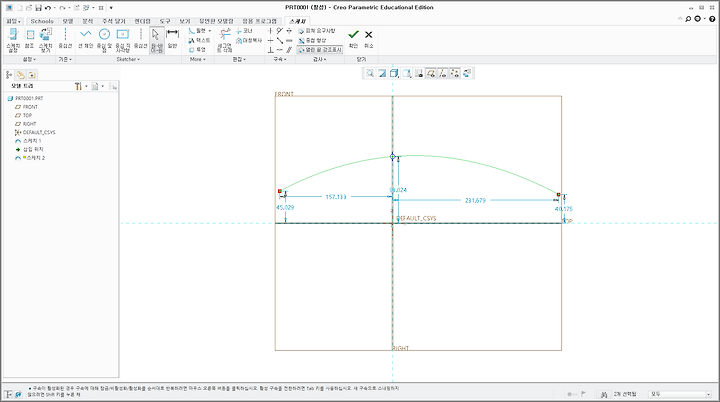
Task: Switch to the 렌더링 tab
Action: [x=142, y=21]
